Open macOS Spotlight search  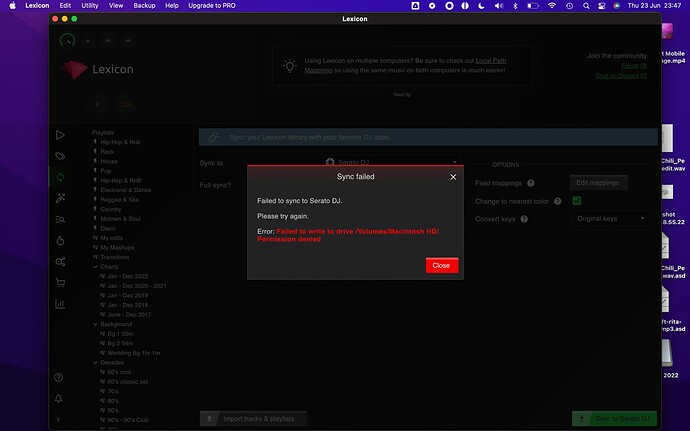tap(586, 6)
